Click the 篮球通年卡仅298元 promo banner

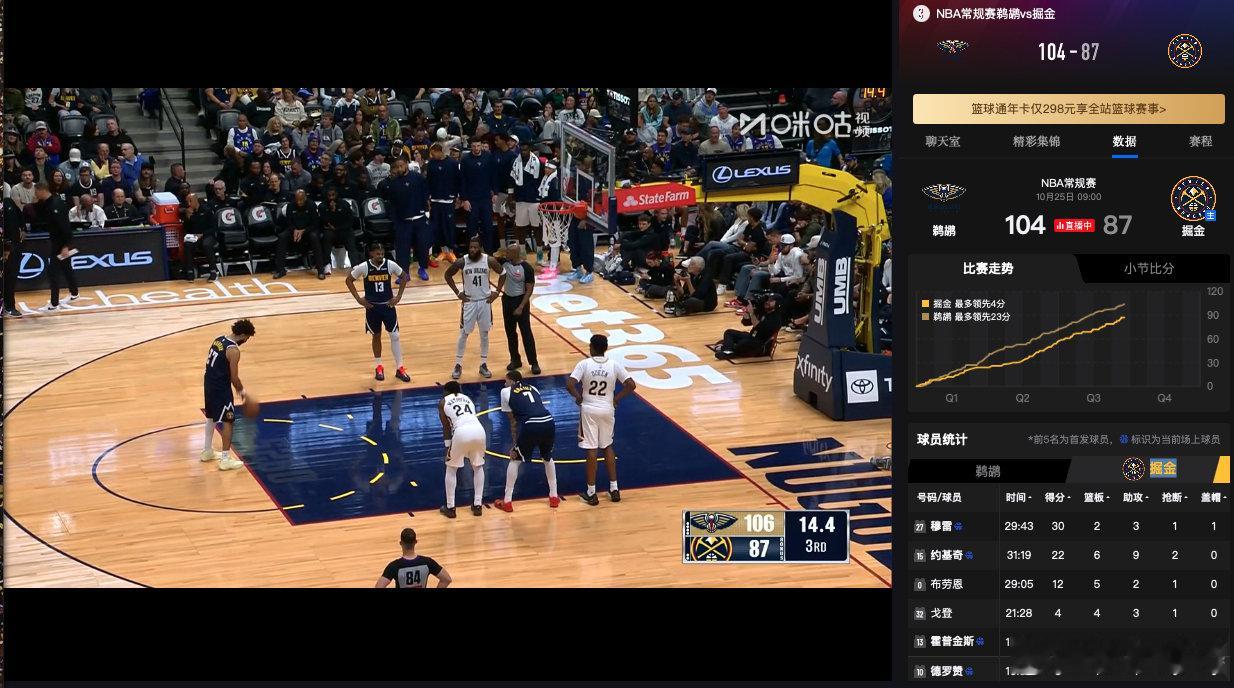tap(1068, 109)
